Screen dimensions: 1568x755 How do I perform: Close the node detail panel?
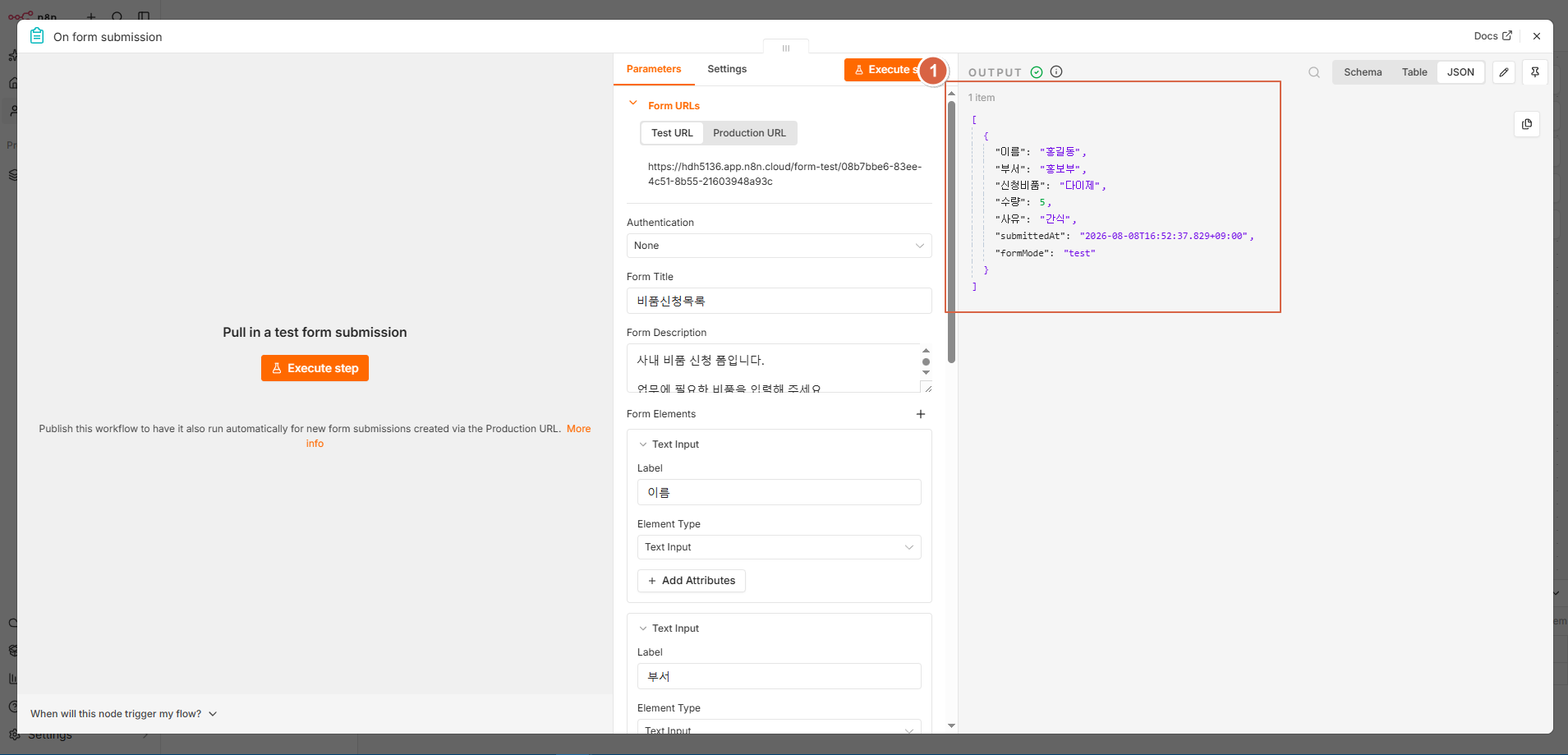click(1537, 36)
